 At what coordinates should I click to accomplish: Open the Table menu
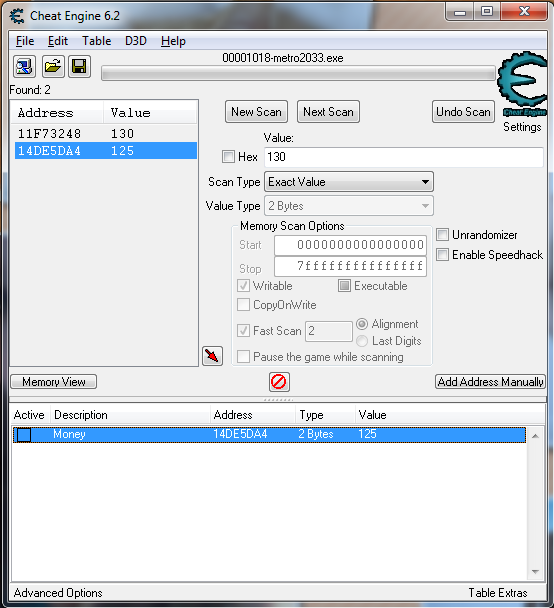point(97,41)
